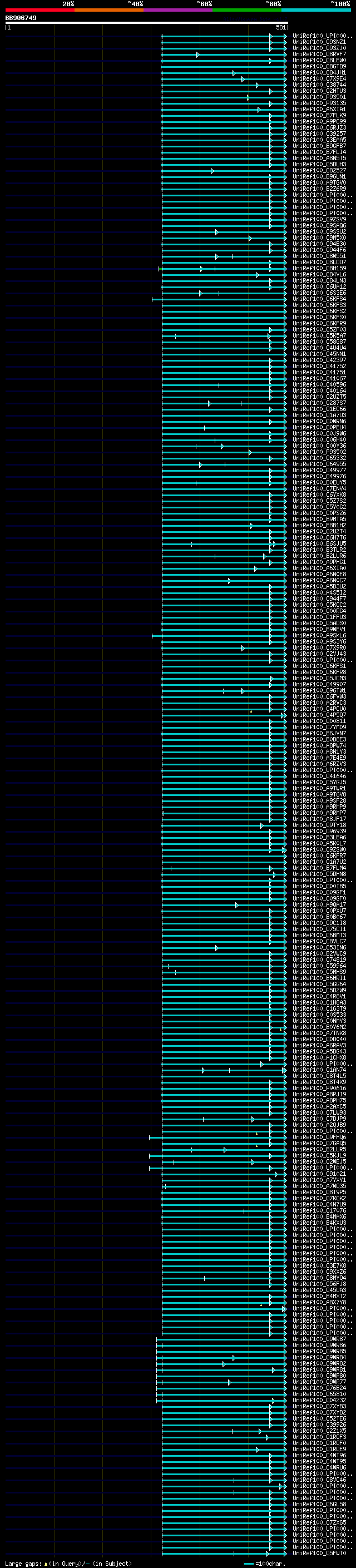Click the query end position 581

(280, 27)
